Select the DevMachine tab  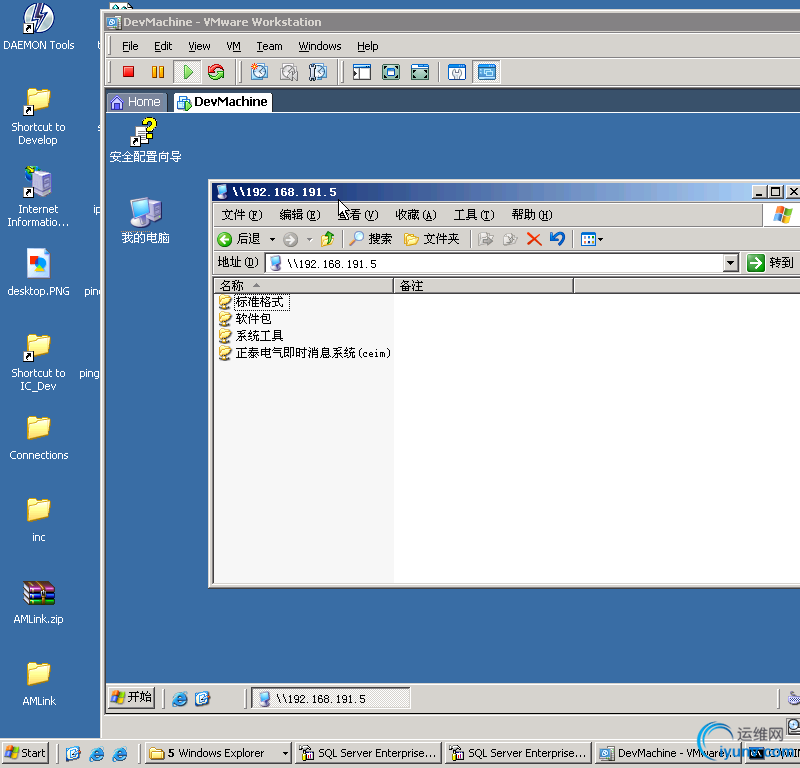(x=222, y=102)
